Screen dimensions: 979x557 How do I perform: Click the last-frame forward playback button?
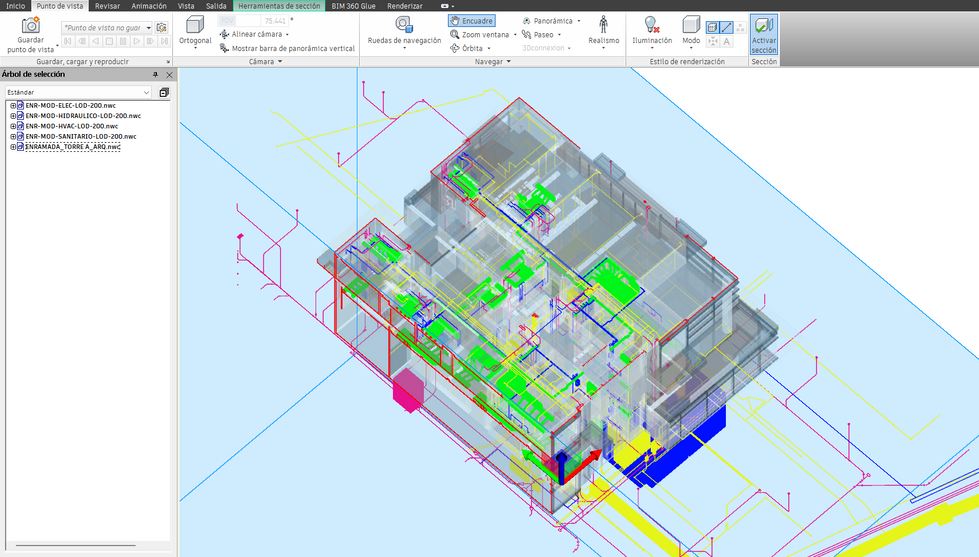pos(164,41)
